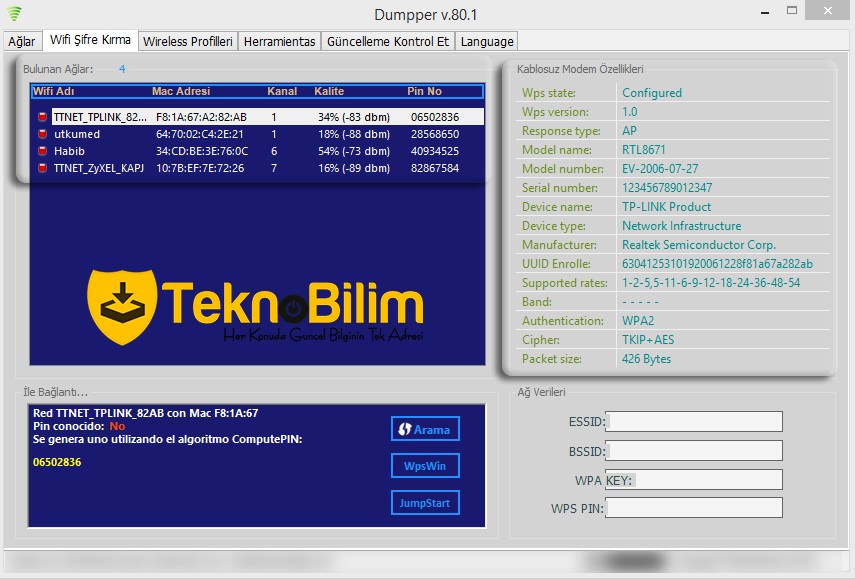855x579 pixels.
Task: Open the Language tab
Action: [487, 42]
